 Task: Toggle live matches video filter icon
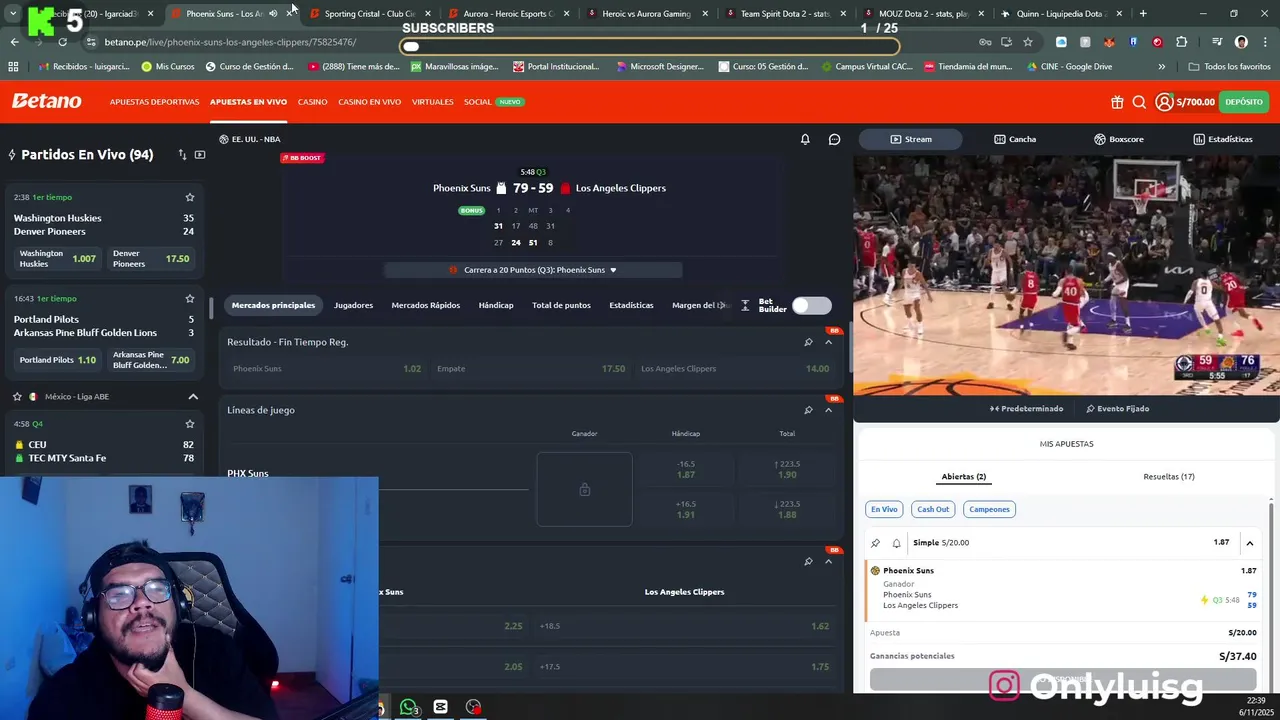tap(200, 155)
